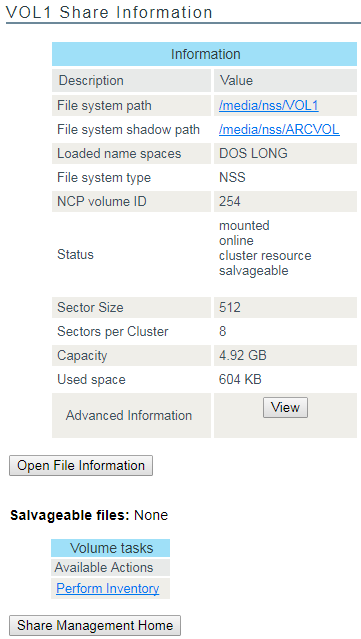Screen dimensions: 361x639
Task: Click the Salvageable files label
Action: (70, 515)
